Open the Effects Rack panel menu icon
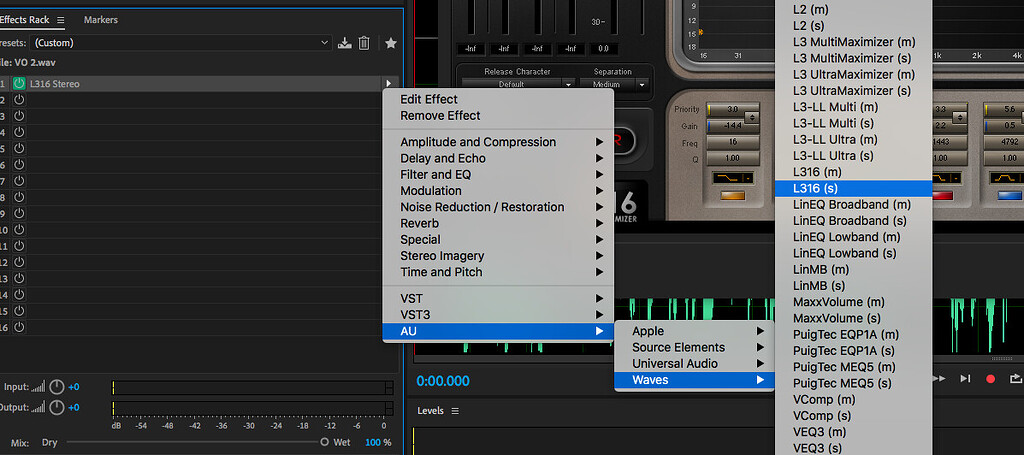Image resolution: width=1024 pixels, height=455 pixels. (x=60, y=20)
